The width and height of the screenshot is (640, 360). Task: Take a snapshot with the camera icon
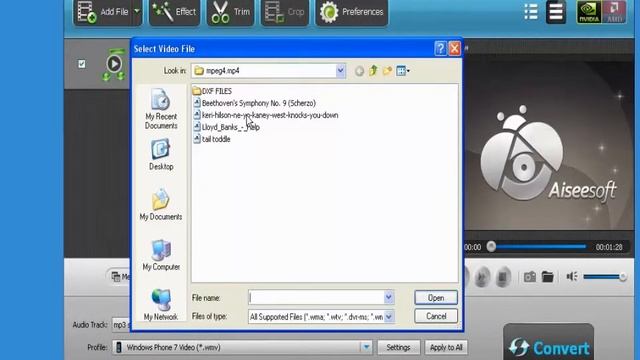pos(530,277)
